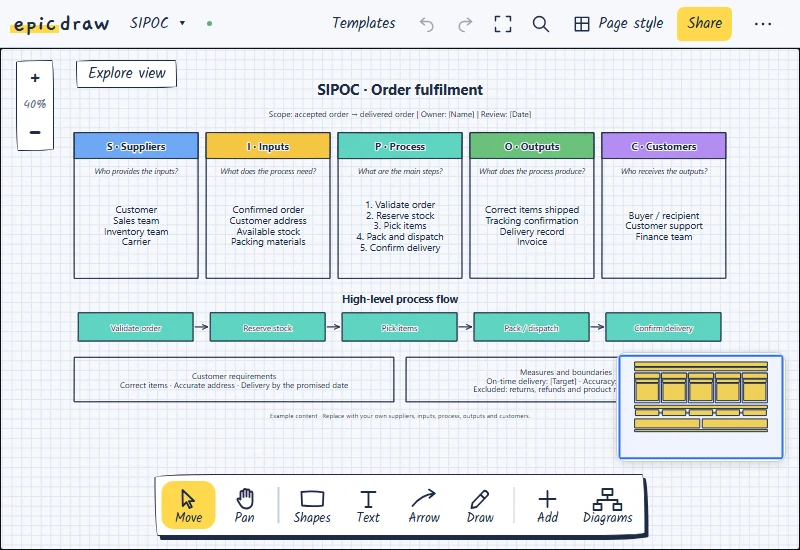Select the Validate order flow box
Image resolution: width=800 pixels, height=550 pixels.
pos(136,328)
